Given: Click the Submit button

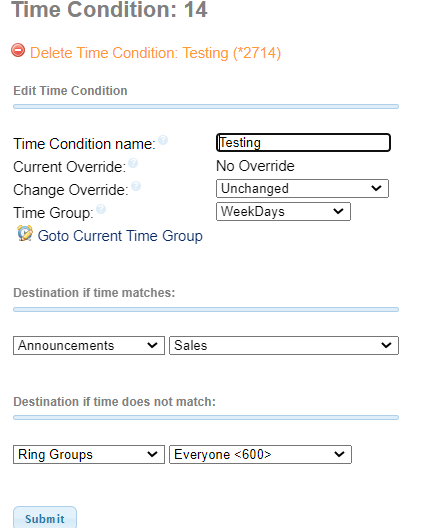Looking at the screenshot, I should [x=45, y=518].
